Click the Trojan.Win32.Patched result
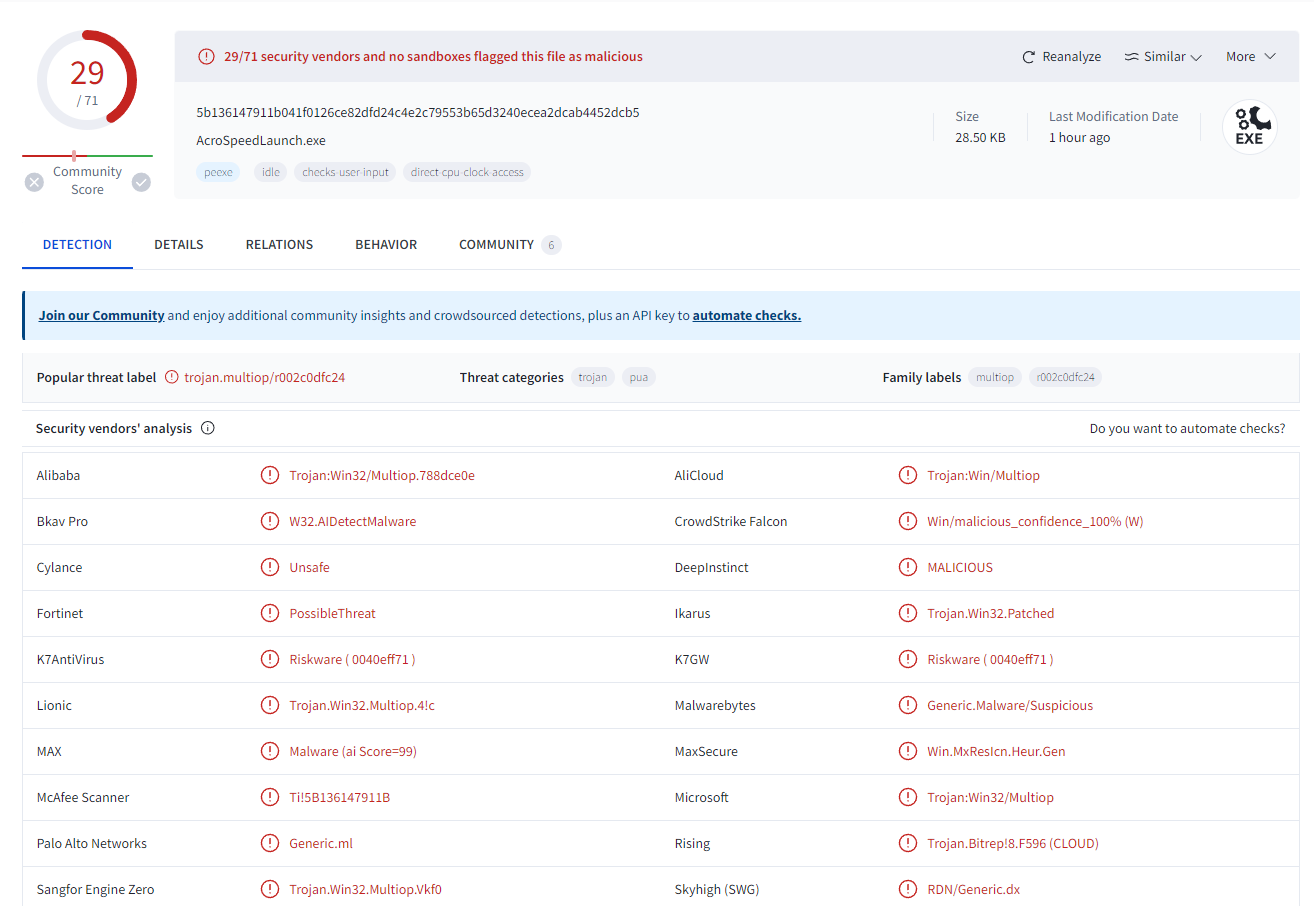 pyautogui.click(x=991, y=613)
